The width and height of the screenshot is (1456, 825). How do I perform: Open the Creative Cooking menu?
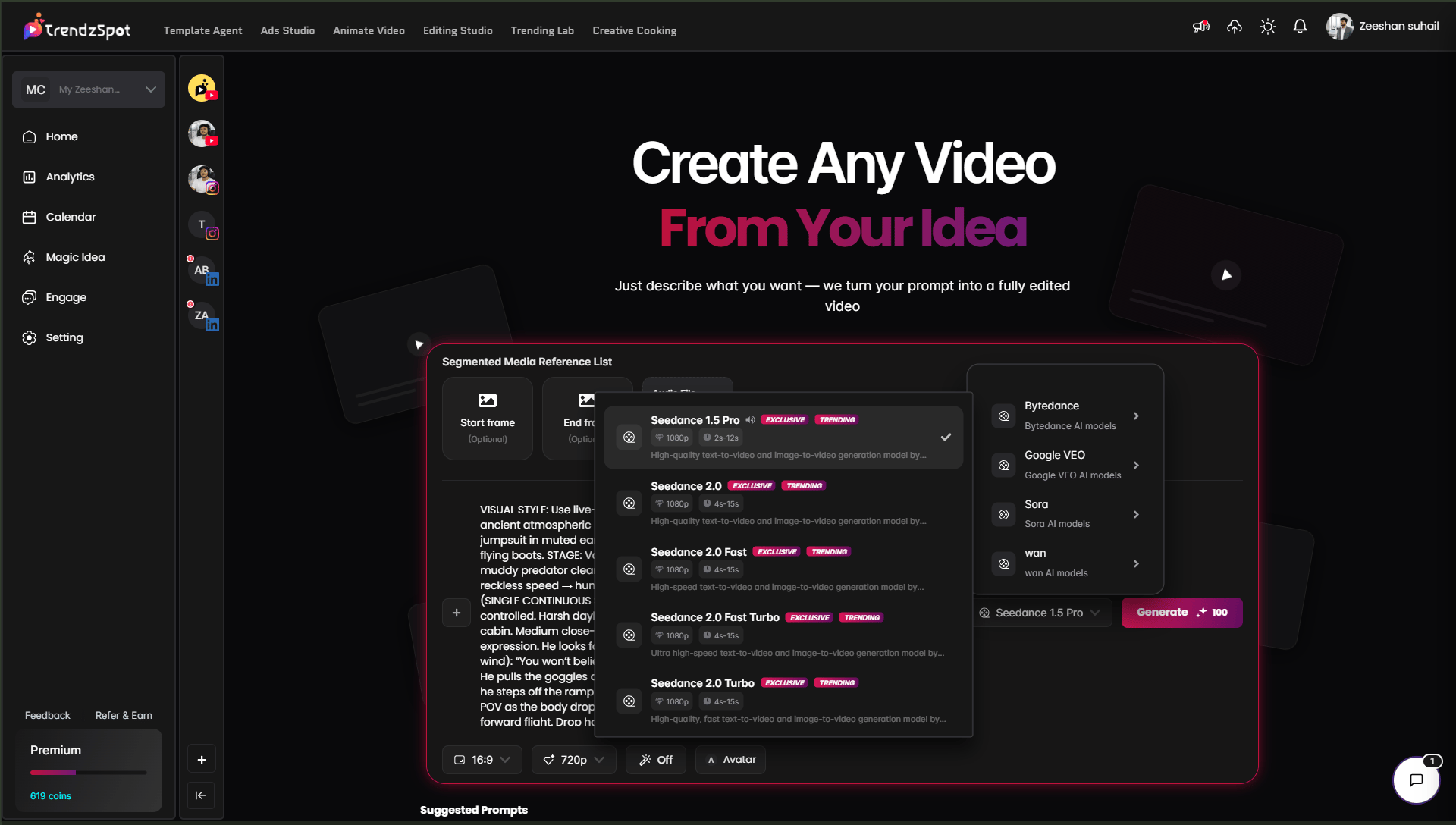click(635, 30)
